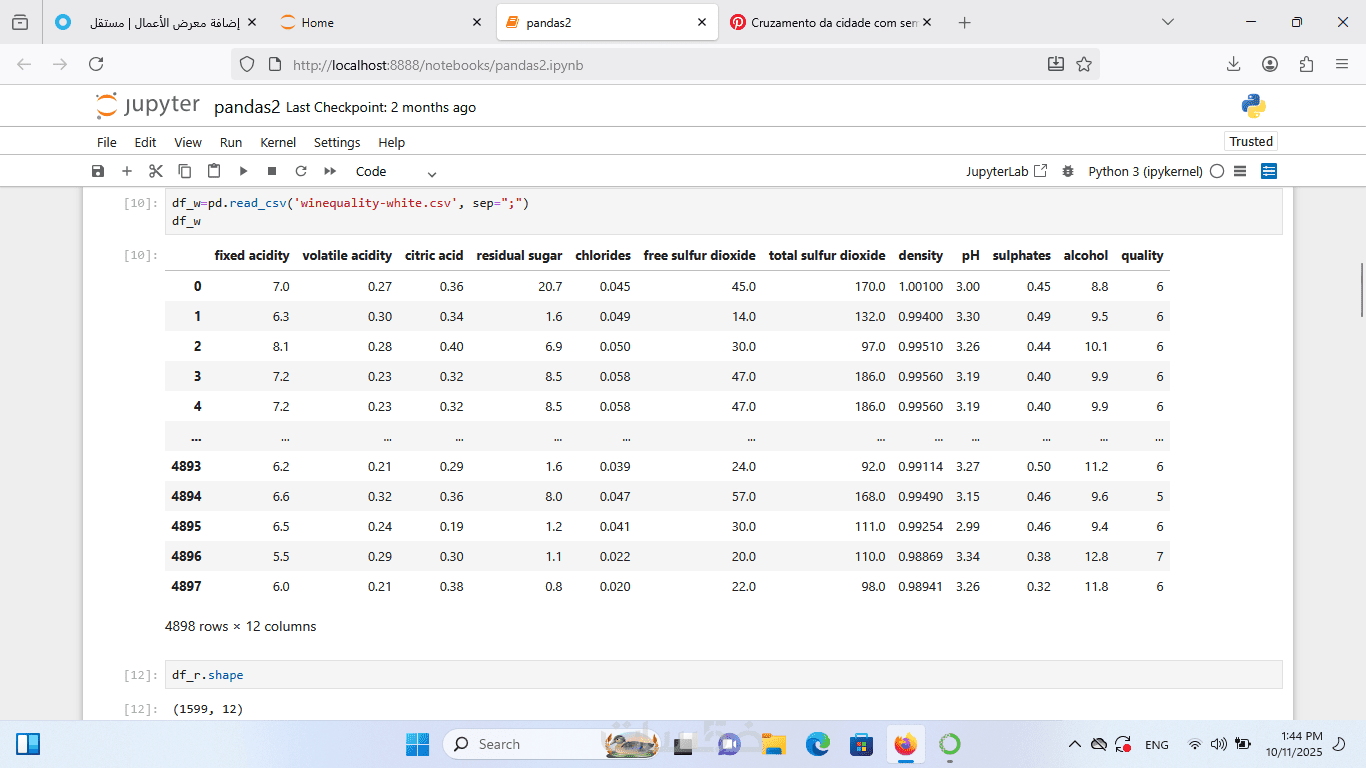Open the notebook in JupyterLab
Screen dimensions: 1366x768
point(1007,171)
